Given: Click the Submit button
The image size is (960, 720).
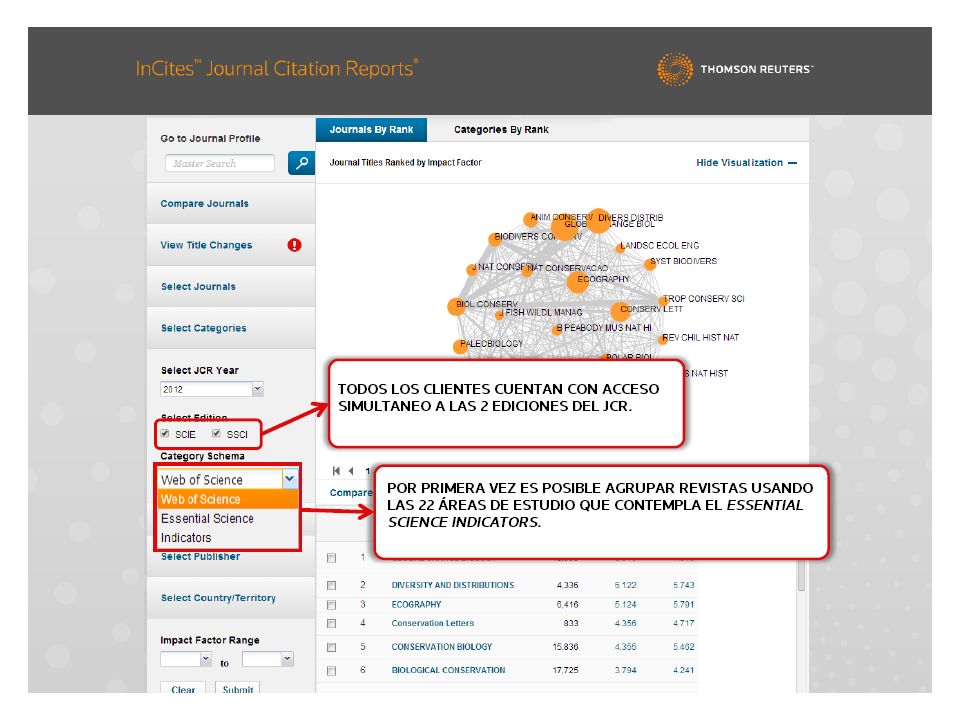Looking at the screenshot, I should pos(238,688).
